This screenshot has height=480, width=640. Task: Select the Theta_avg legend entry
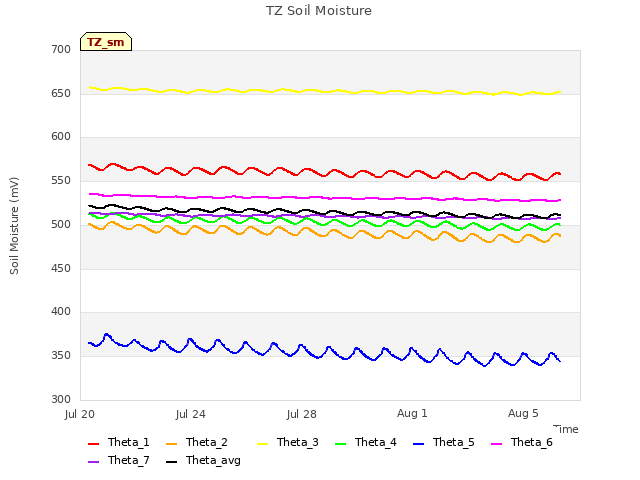(x=203, y=460)
